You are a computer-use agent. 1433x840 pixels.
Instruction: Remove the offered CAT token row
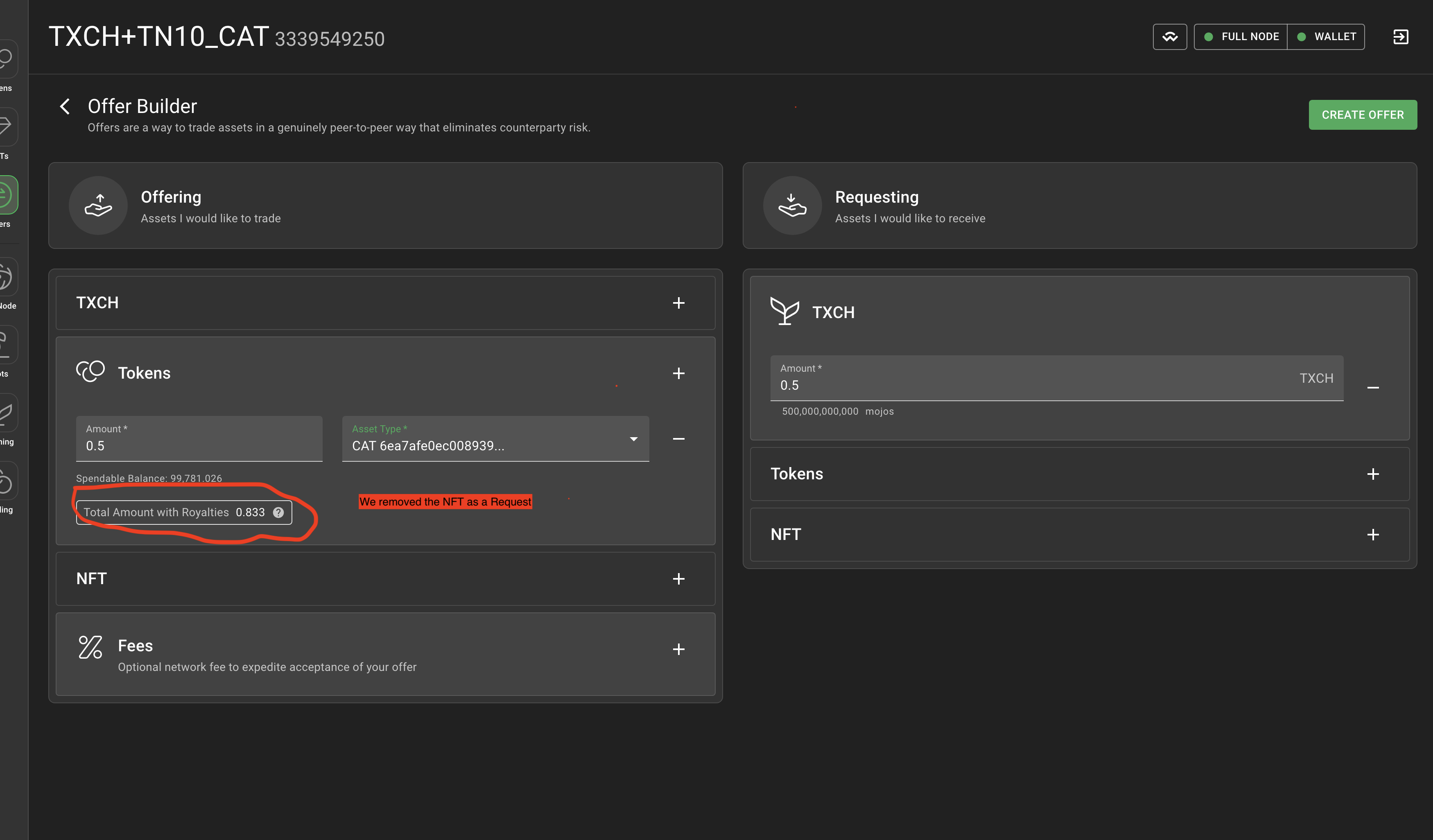[678, 439]
